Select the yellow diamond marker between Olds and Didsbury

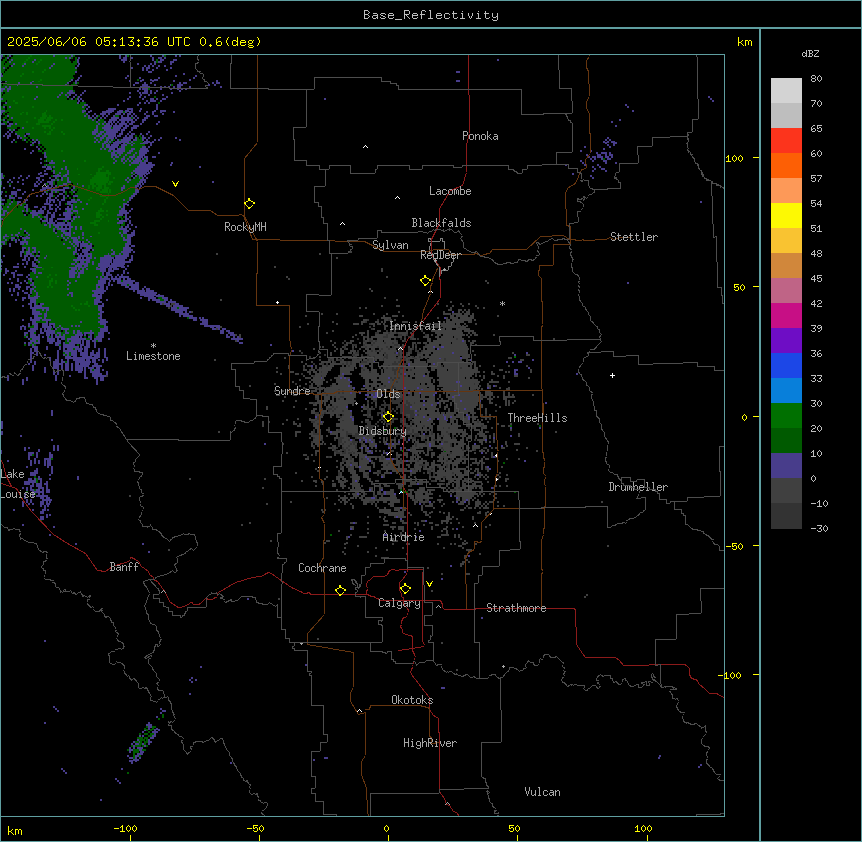(x=388, y=417)
